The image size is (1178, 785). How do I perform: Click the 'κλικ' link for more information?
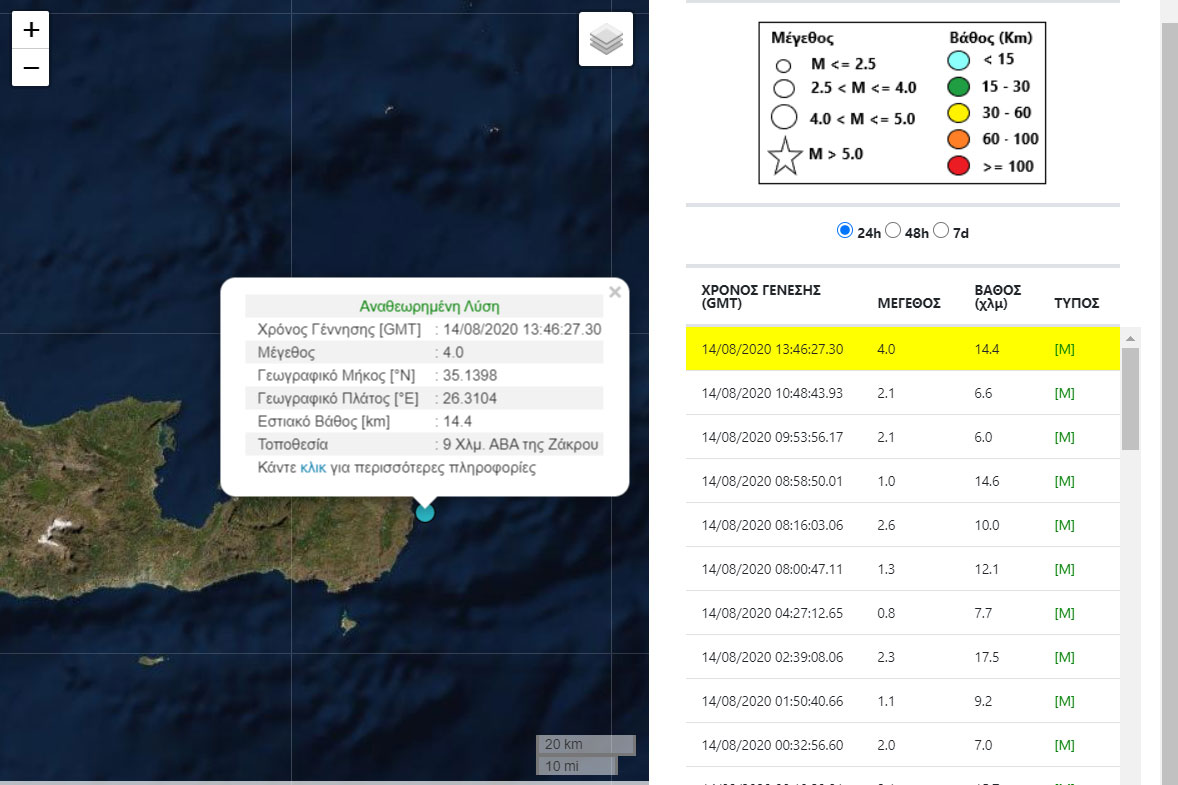coord(313,468)
